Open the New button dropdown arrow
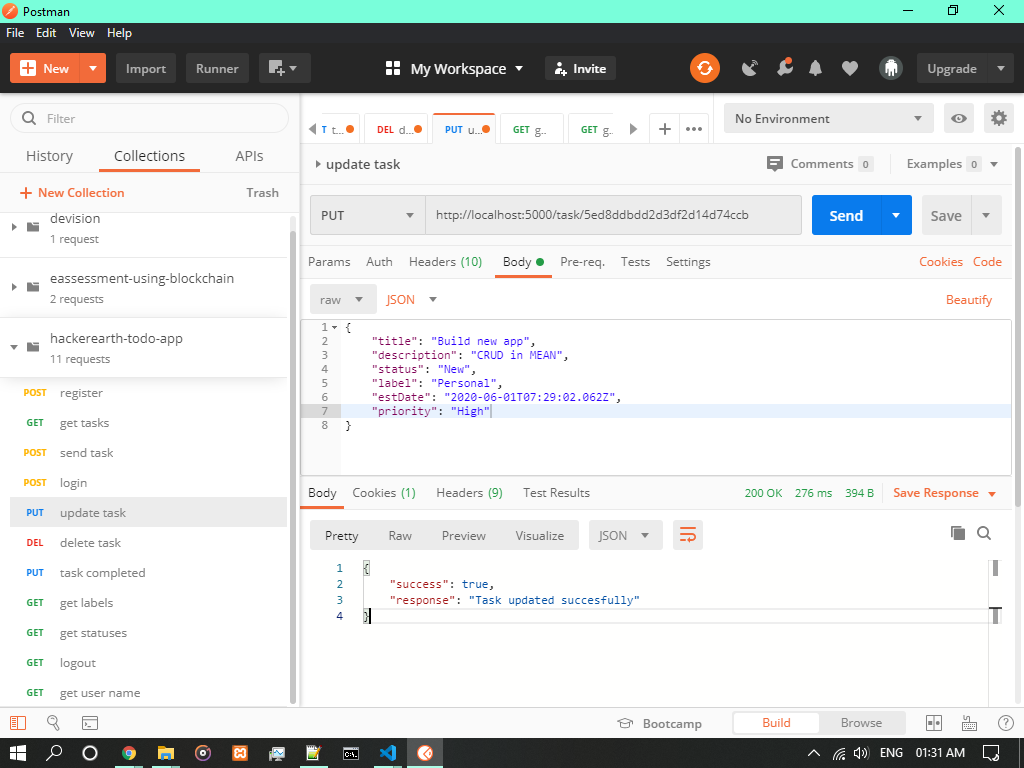Viewport: 1024px width, 768px height. coord(93,68)
